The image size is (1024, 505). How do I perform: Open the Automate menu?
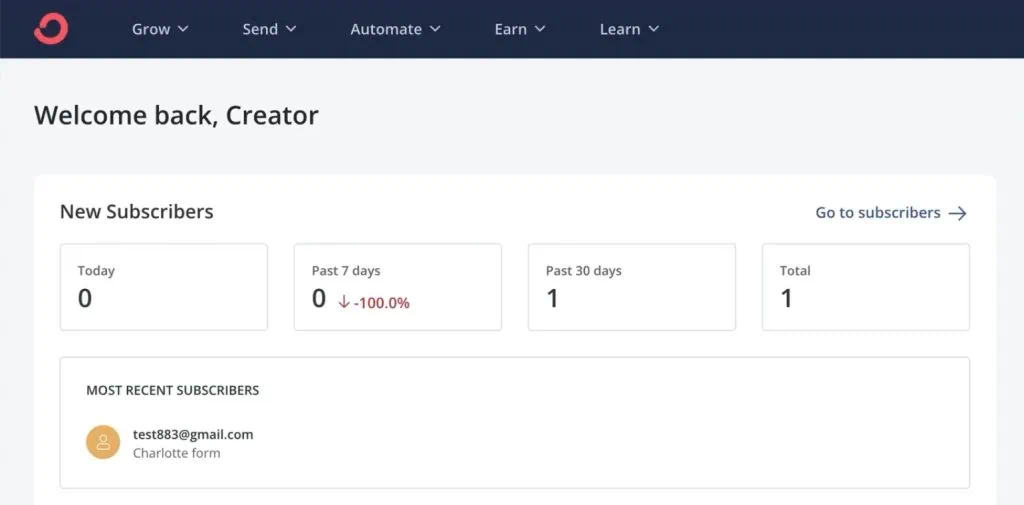395,29
